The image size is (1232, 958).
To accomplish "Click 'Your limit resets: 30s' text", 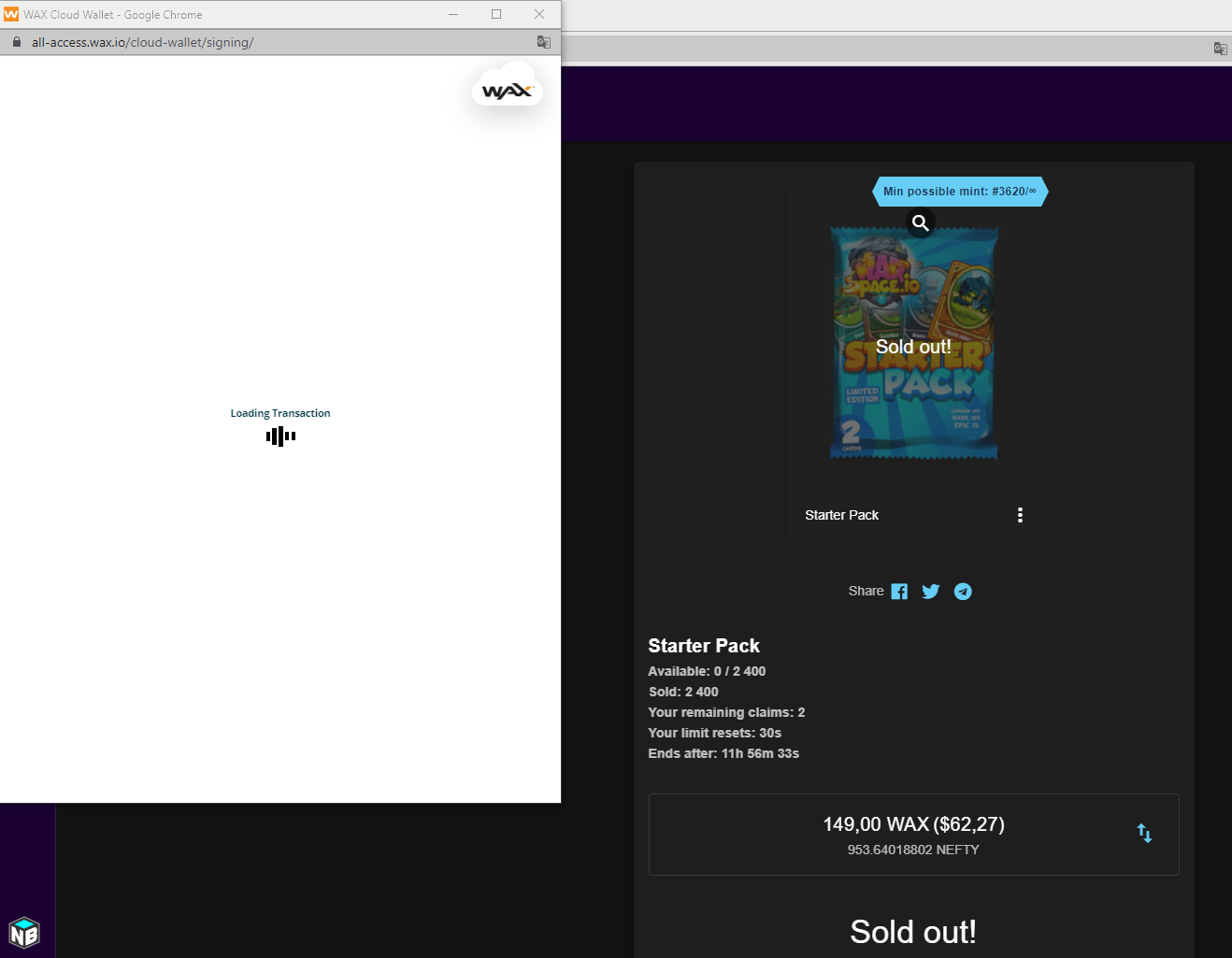I will [x=714, y=733].
